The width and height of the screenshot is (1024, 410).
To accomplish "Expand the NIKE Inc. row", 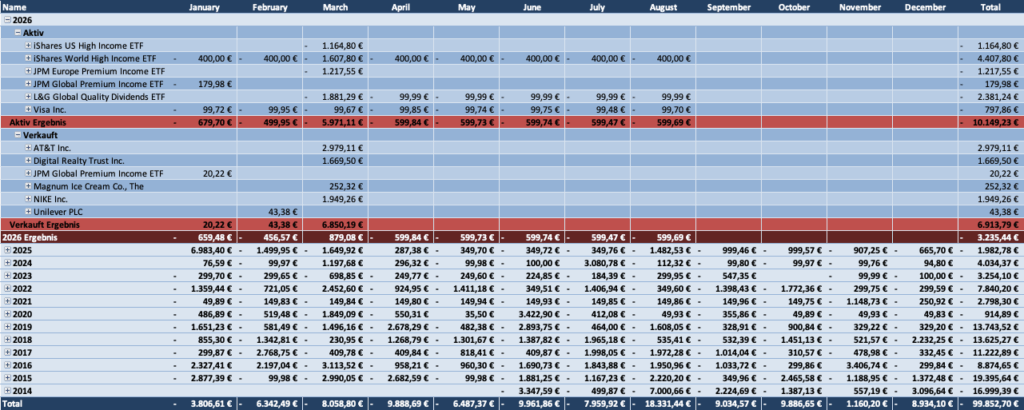I will 28,198.
